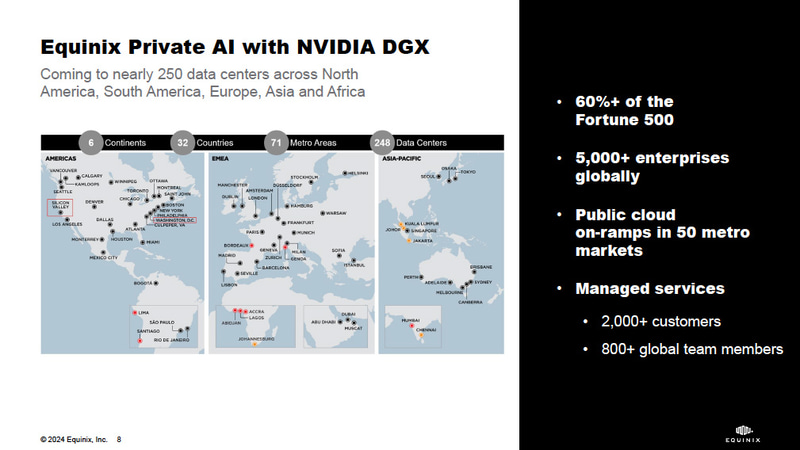Click the 'Kuala Lumpur' city label
Viewport: 800px width, 450px height.
pos(422,223)
